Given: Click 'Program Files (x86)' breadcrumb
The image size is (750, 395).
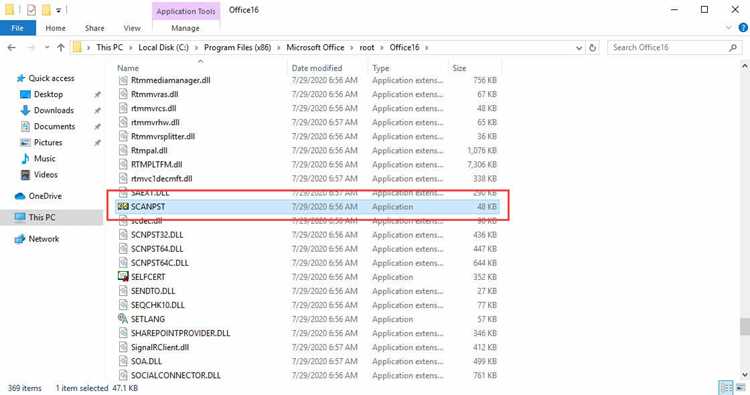Looking at the screenshot, I should click(238, 47).
